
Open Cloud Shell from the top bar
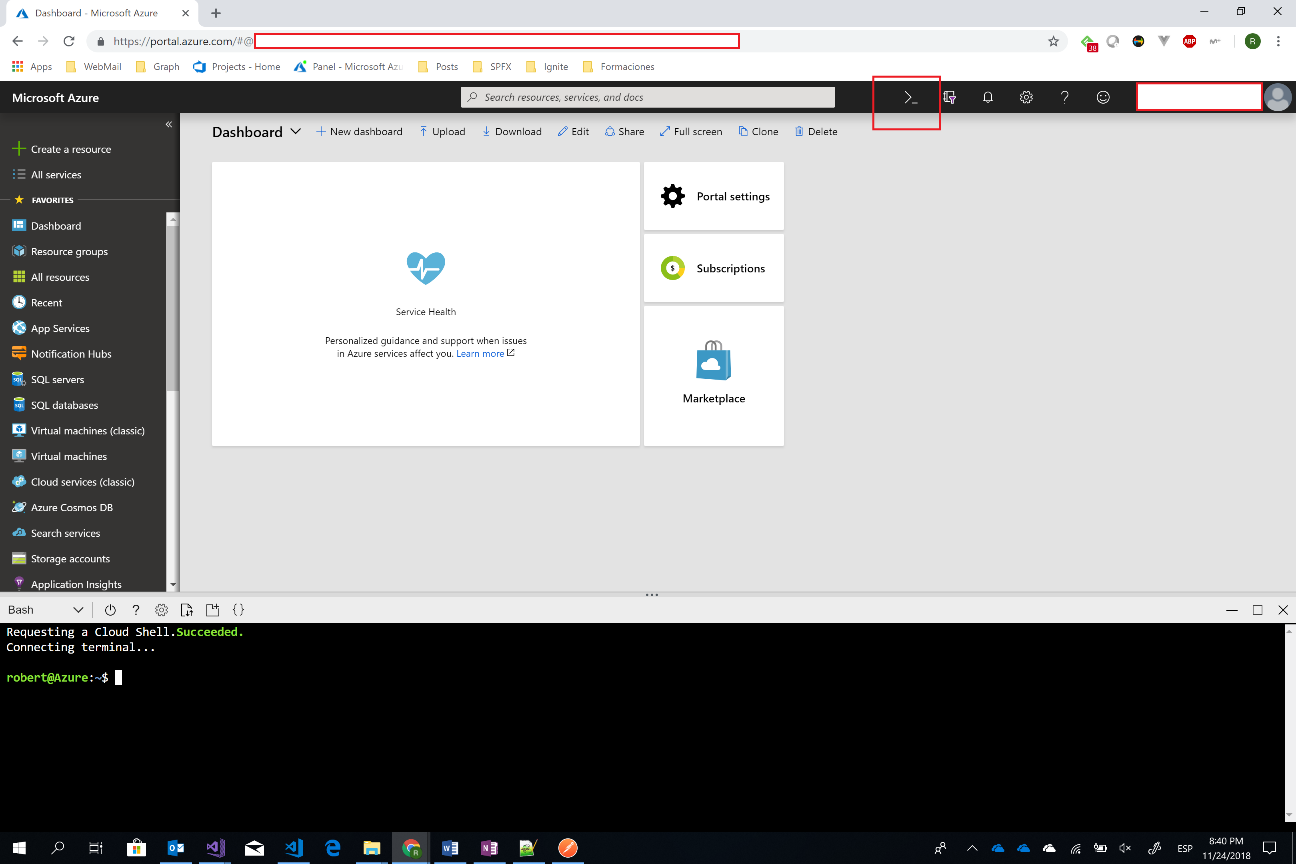coord(907,97)
